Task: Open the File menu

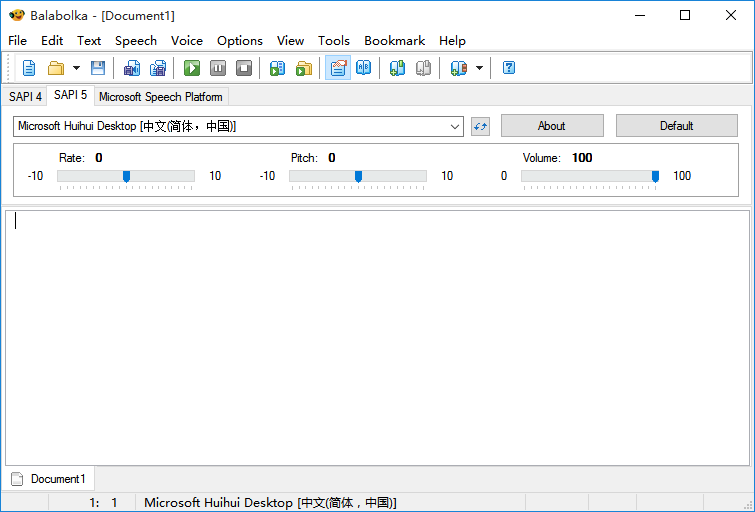Action: point(17,41)
